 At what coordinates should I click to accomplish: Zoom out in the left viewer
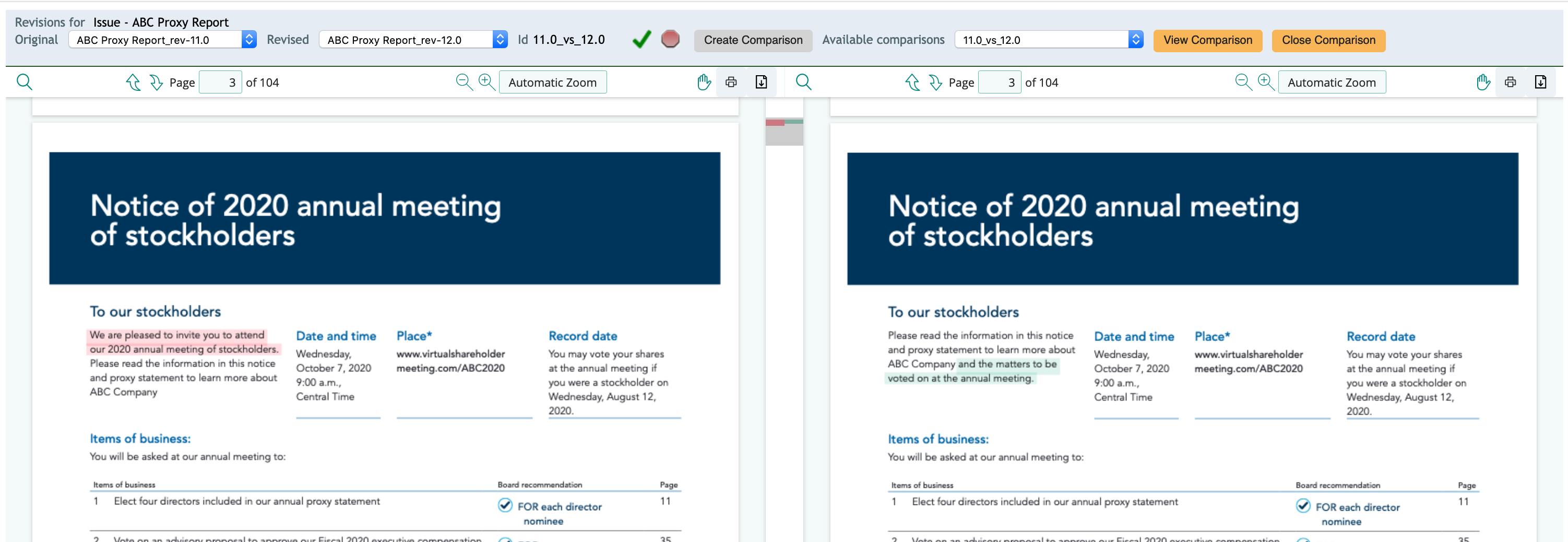pos(464,82)
